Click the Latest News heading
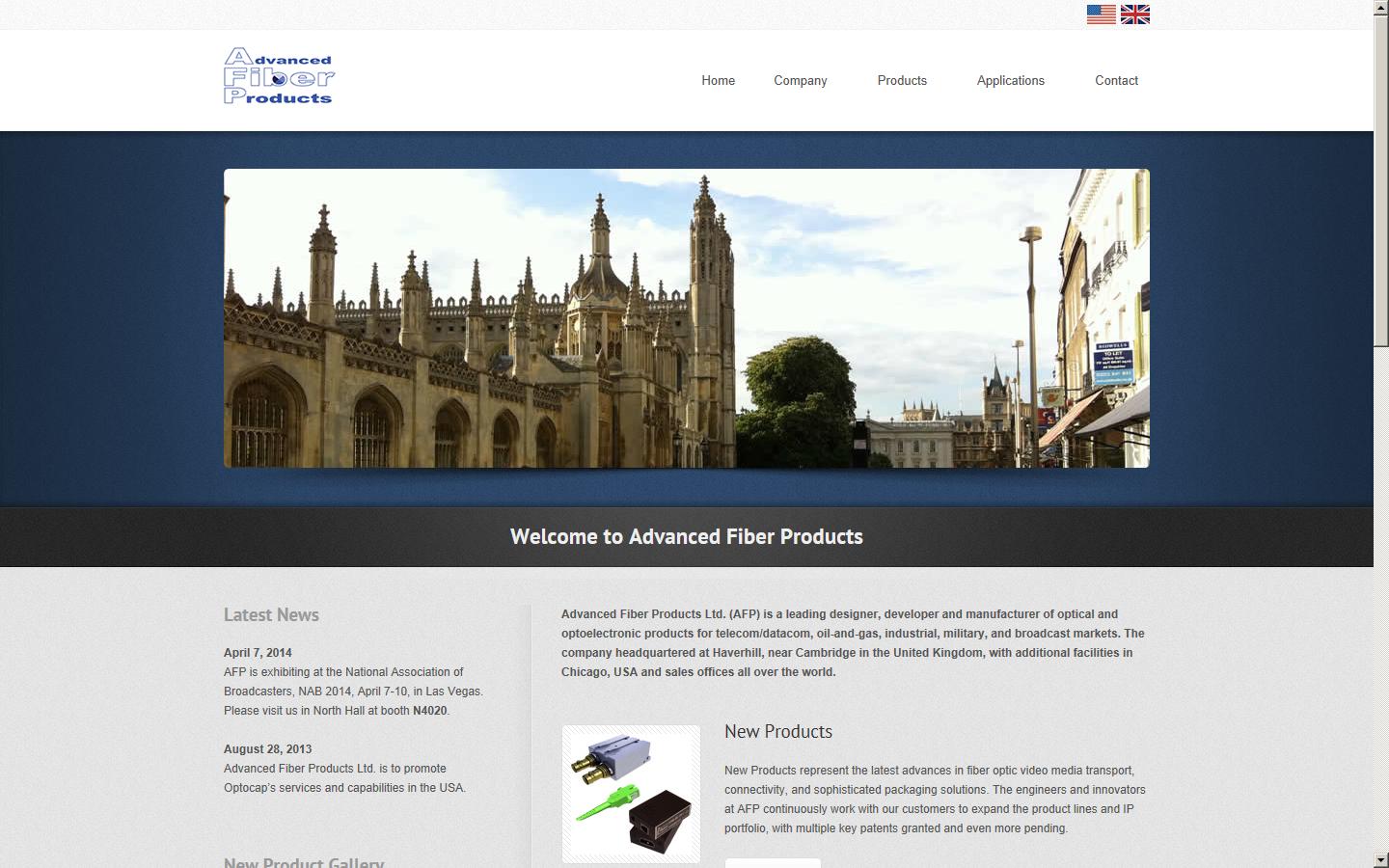 pos(271,614)
